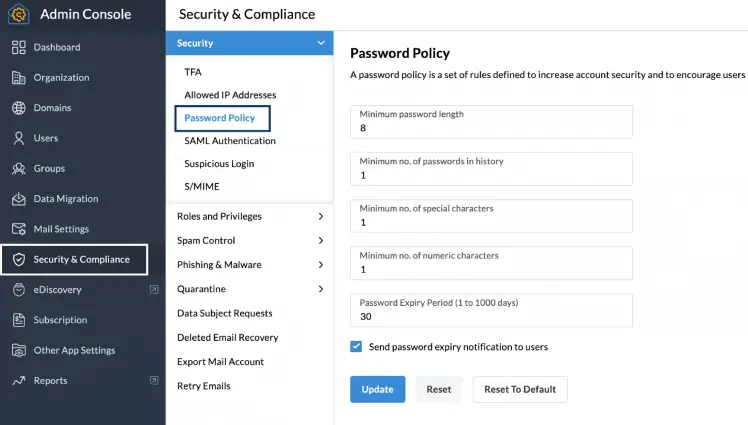Collapse the Security section dropdown
This screenshot has width=748, height=425.
tap(320, 44)
